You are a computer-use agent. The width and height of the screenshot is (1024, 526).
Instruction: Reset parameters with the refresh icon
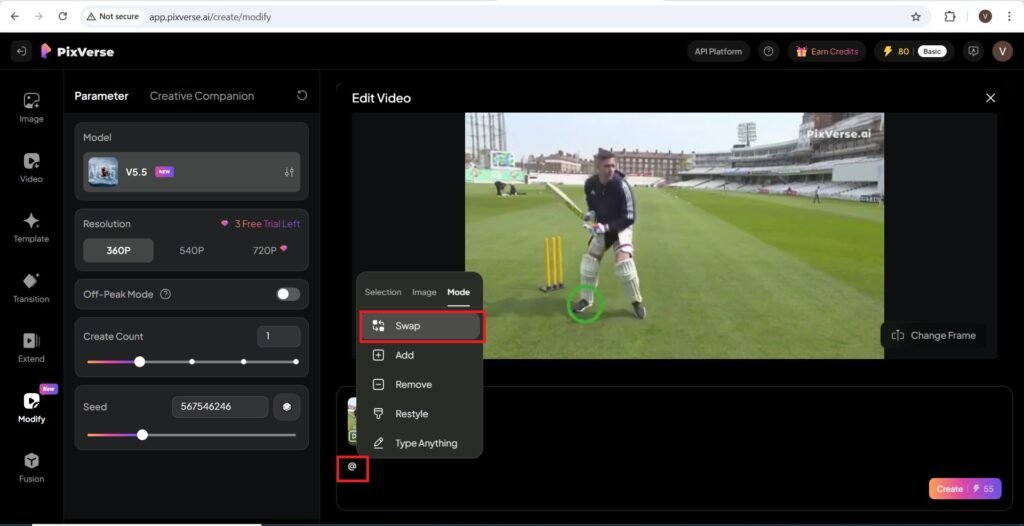click(x=302, y=96)
